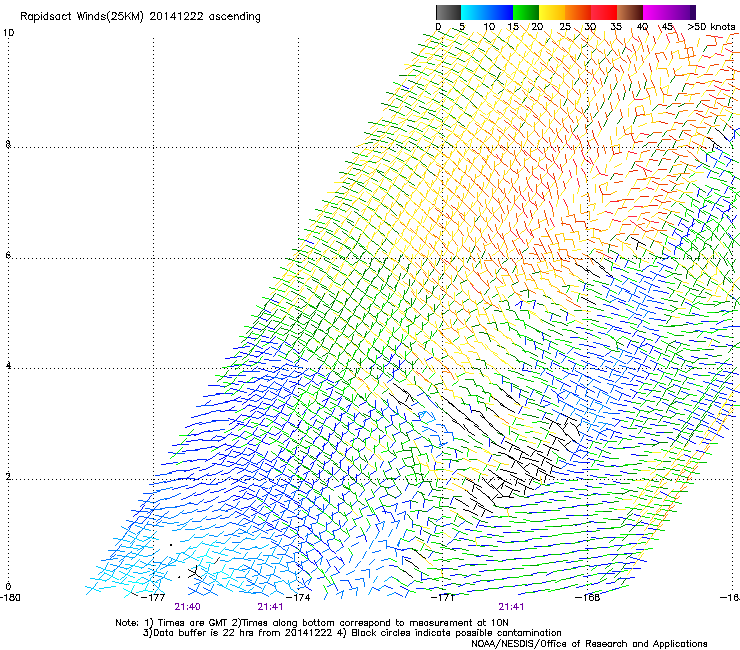Click the longitude axis label '-171'
This screenshot has width=740, height=650.
point(443,598)
